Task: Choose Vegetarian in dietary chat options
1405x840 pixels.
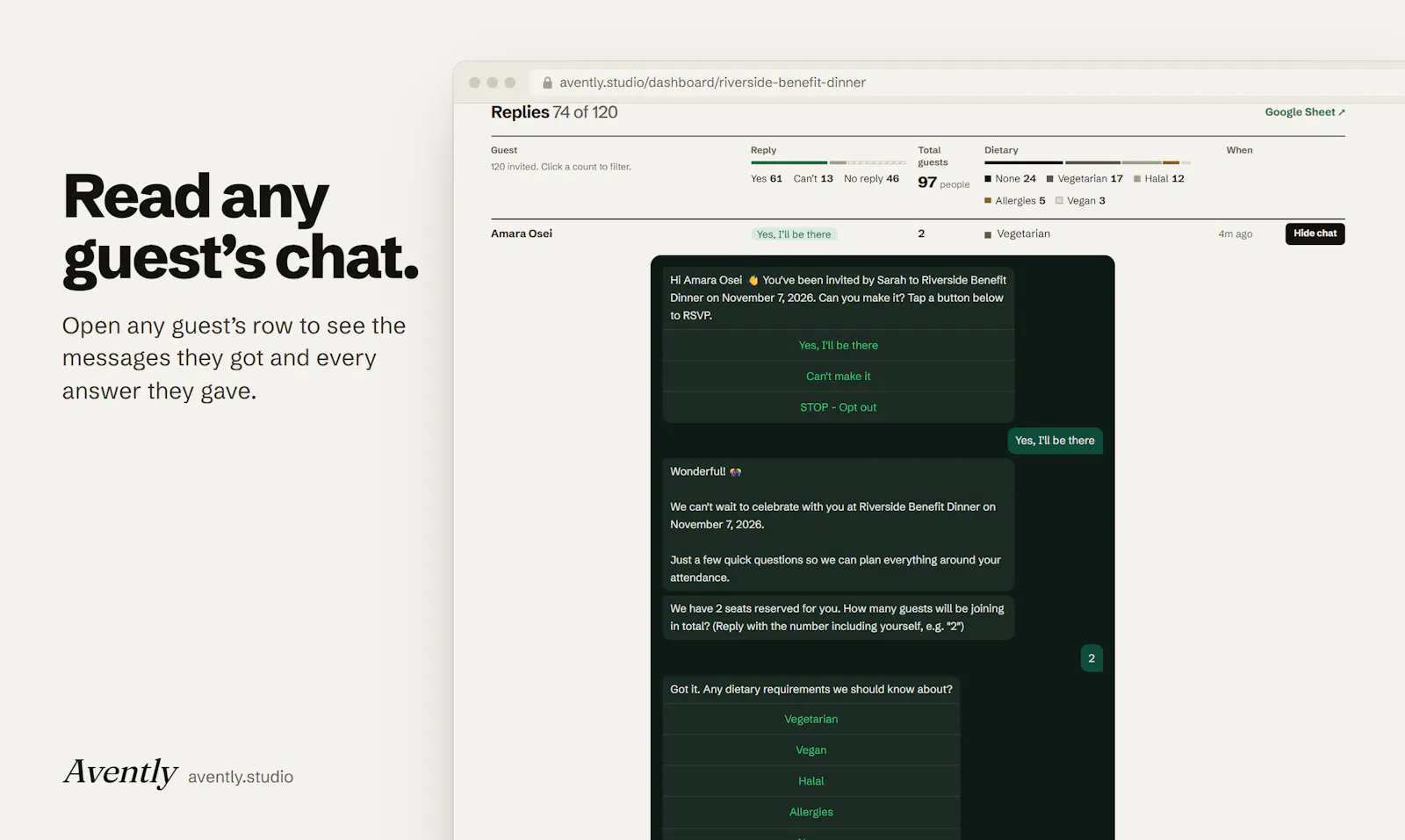Action: tap(811, 719)
